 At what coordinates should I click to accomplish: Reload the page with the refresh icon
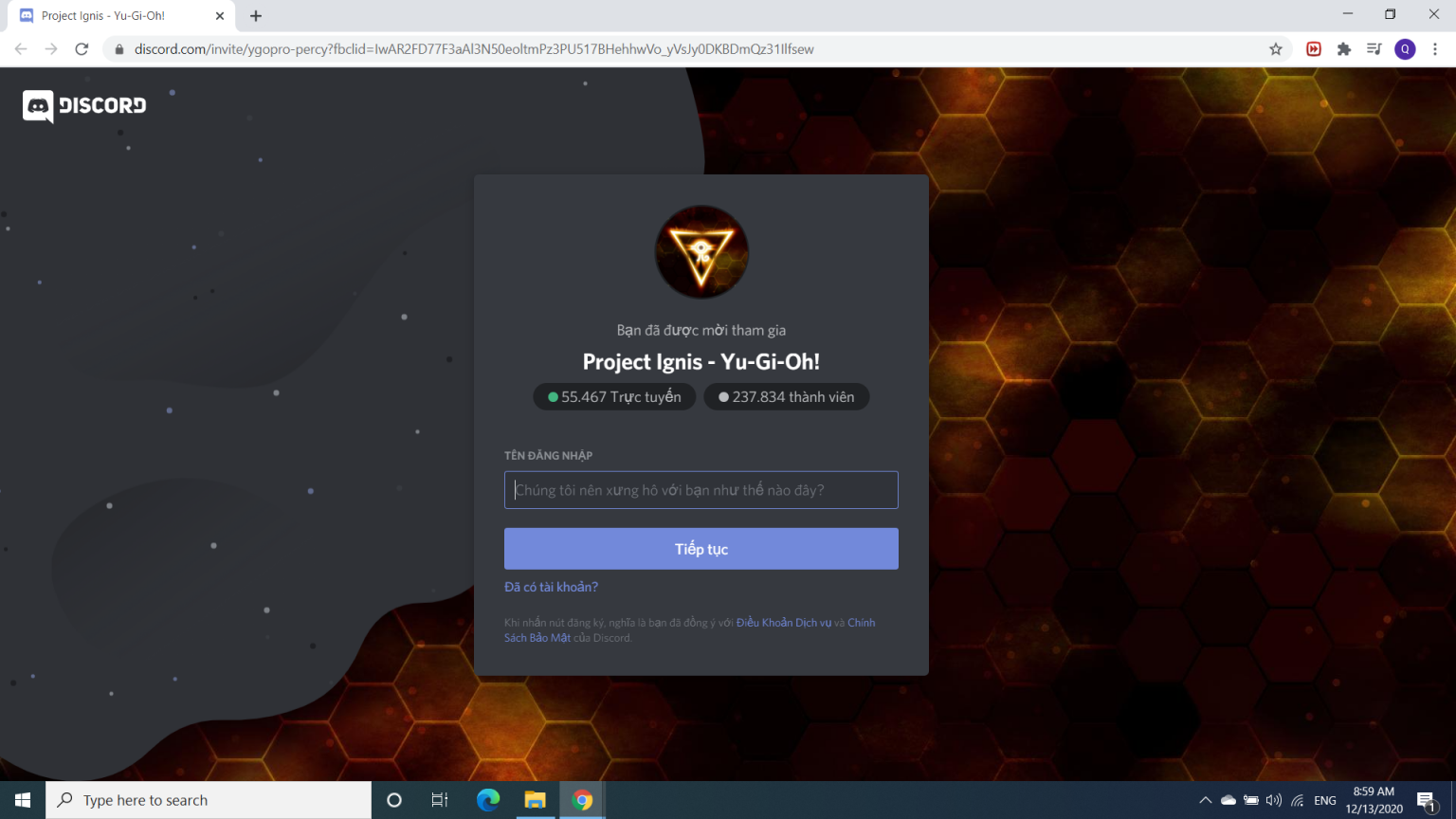point(82,49)
